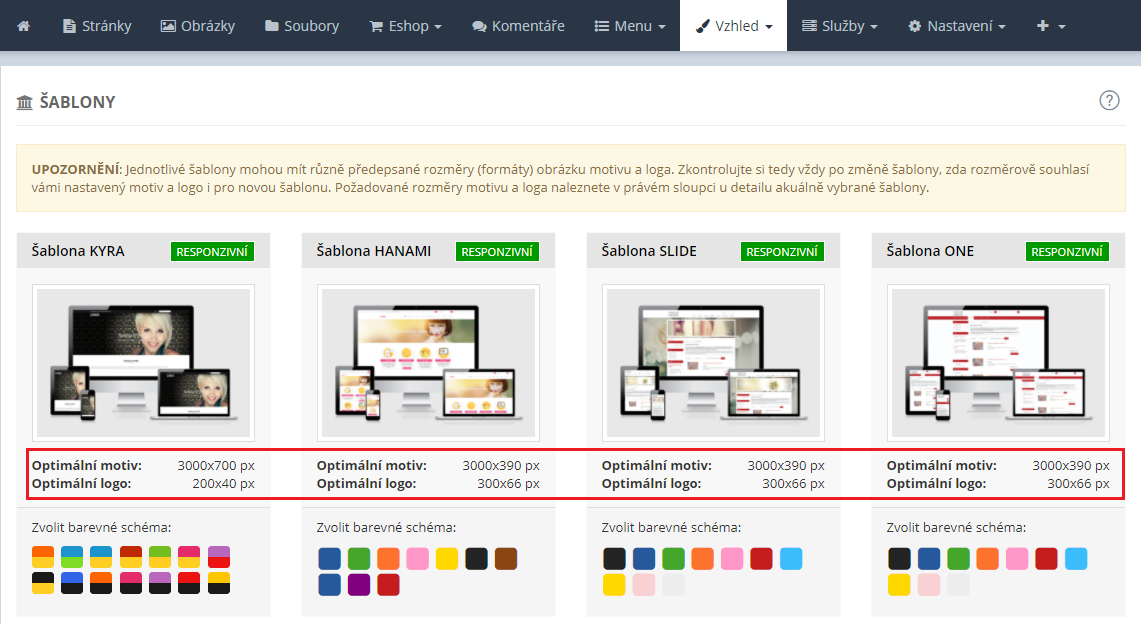Expand the Eshop dropdown menu
1141x624 pixels.
pyautogui.click(x=405, y=26)
